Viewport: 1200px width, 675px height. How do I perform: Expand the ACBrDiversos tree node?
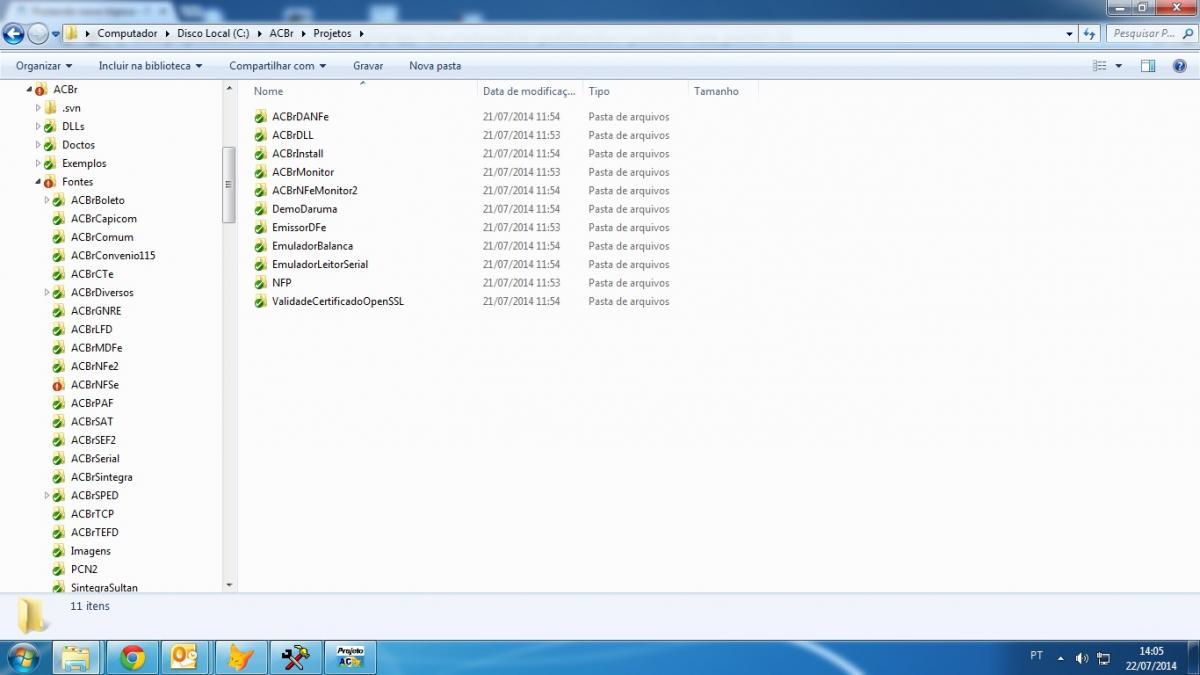47,293
